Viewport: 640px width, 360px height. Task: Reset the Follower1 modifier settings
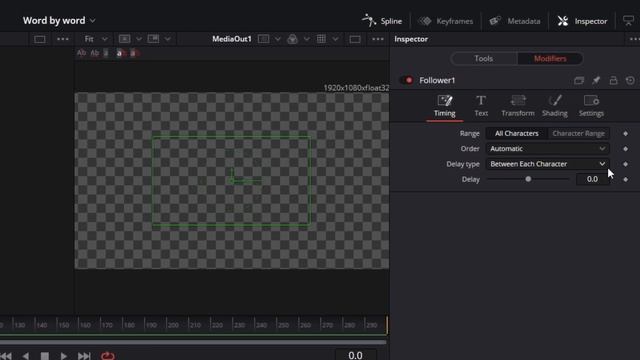coord(630,80)
